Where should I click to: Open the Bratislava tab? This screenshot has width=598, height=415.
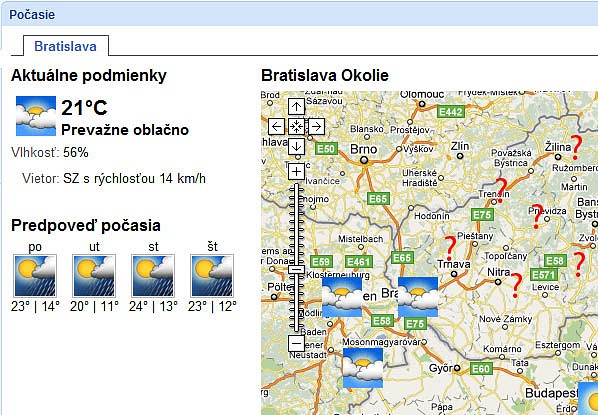66,46
